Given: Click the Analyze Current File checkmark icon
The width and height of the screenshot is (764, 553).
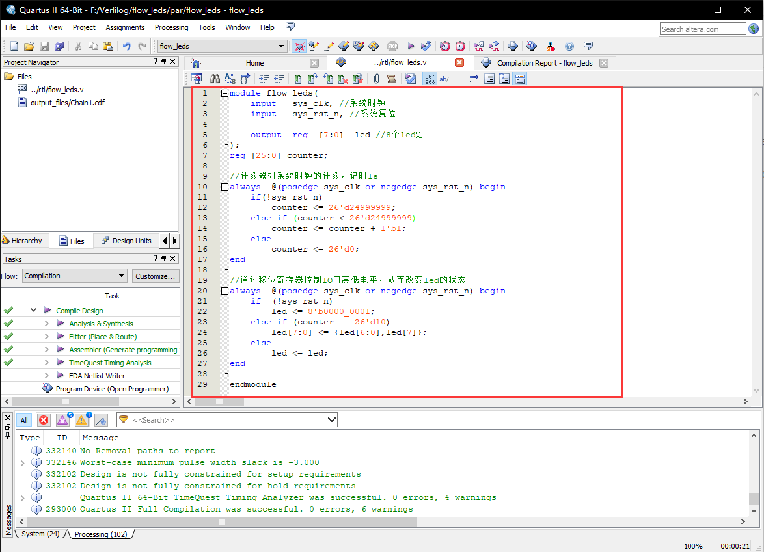Looking at the screenshot, I should 410,78.
